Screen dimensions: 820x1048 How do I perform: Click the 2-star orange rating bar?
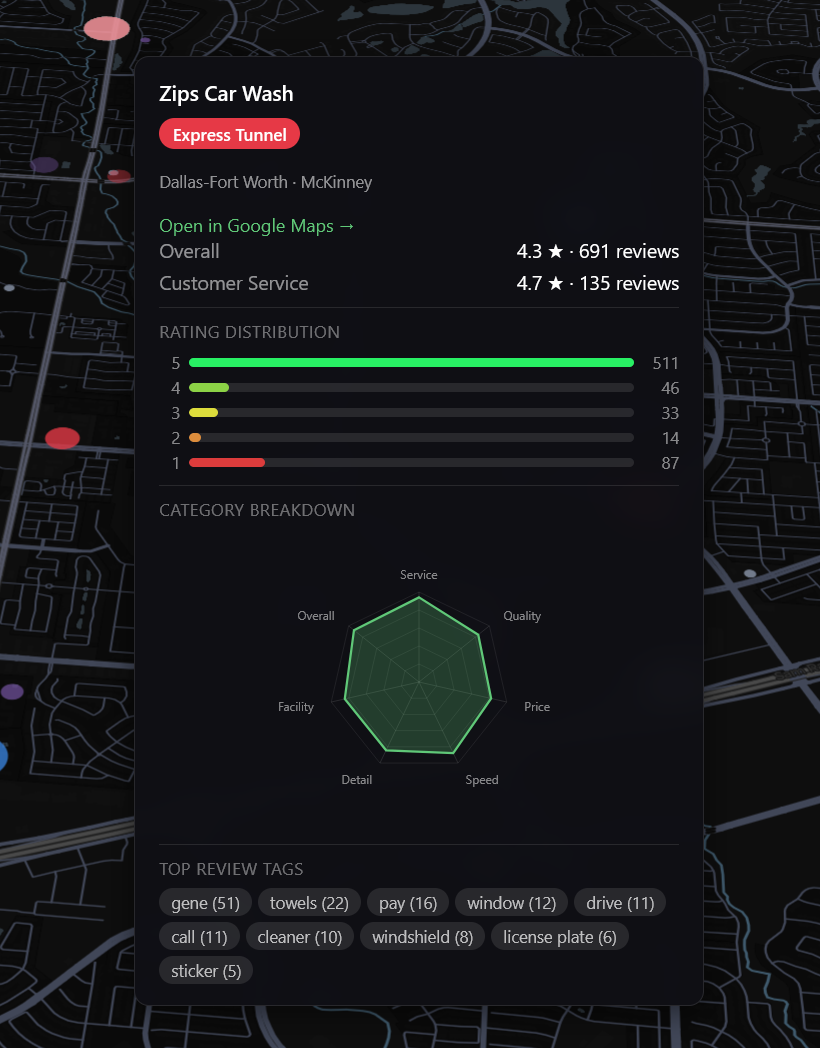pos(195,438)
